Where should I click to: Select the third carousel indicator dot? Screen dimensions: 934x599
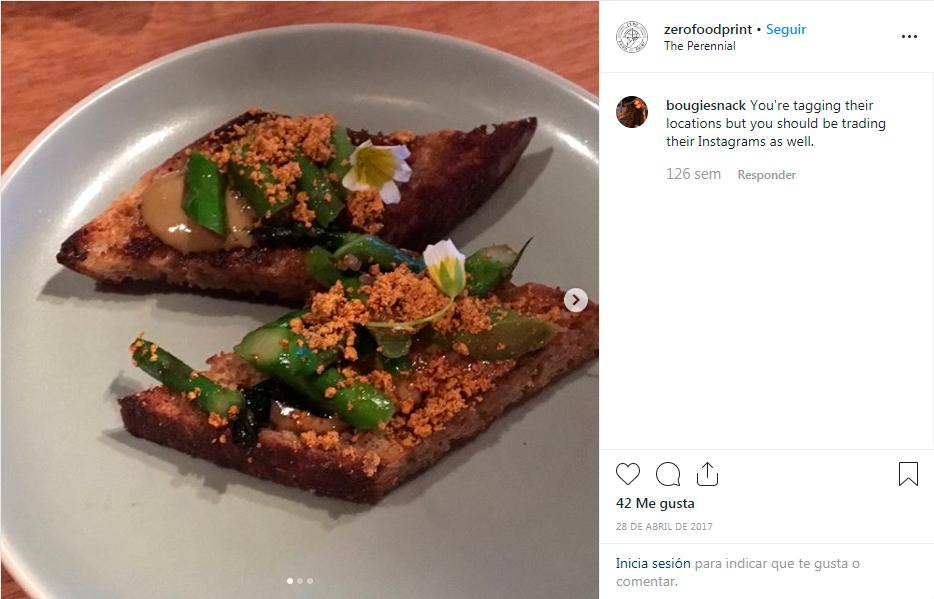pos(310,581)
